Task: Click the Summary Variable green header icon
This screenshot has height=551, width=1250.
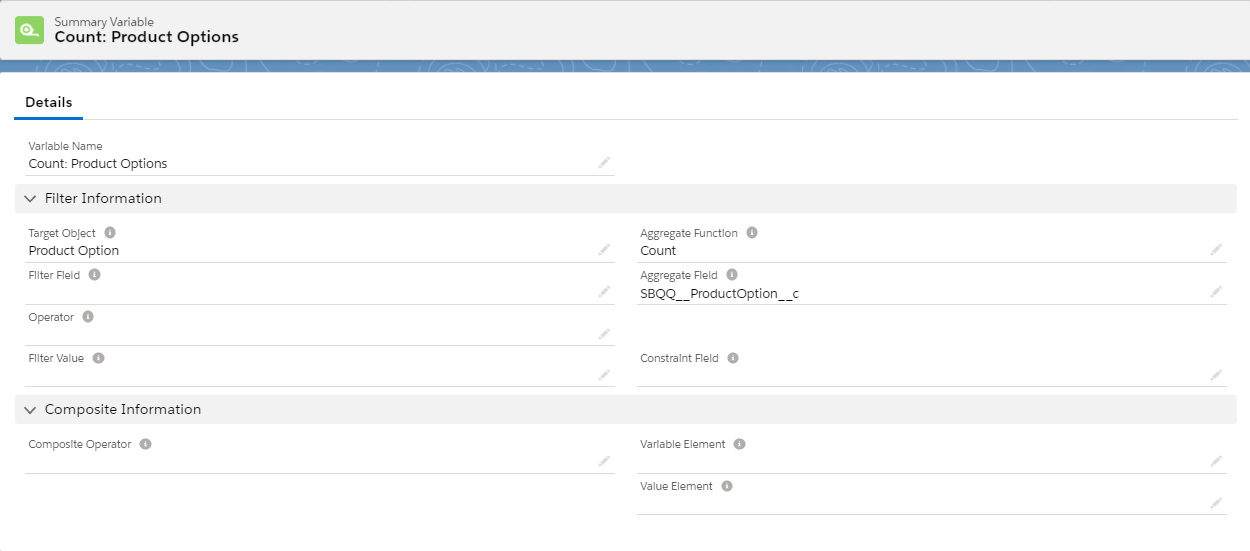Action: tap(29, 29)
